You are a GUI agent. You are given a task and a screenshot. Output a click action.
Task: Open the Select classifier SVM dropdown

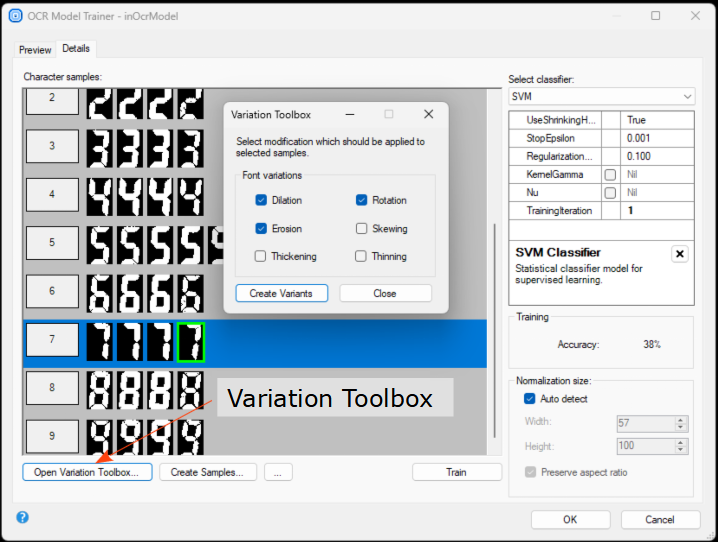(601, 96)
